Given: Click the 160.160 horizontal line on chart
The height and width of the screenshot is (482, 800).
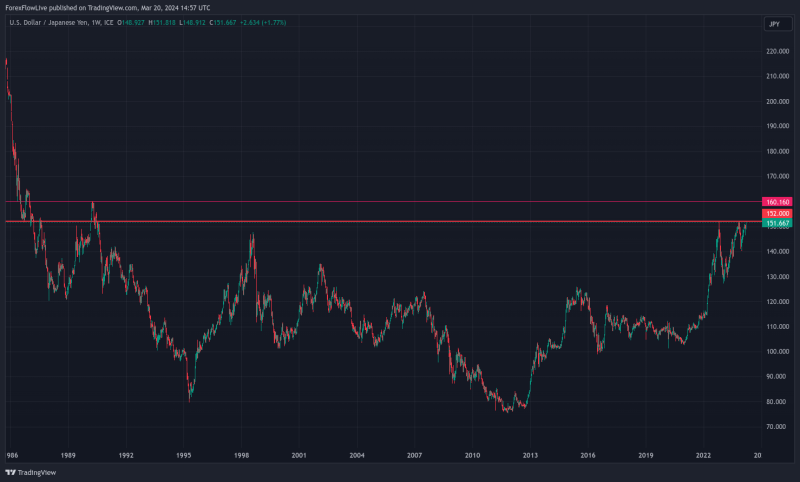Looking at the screenshot, I should pyautogui.click(x=383, y=201).
